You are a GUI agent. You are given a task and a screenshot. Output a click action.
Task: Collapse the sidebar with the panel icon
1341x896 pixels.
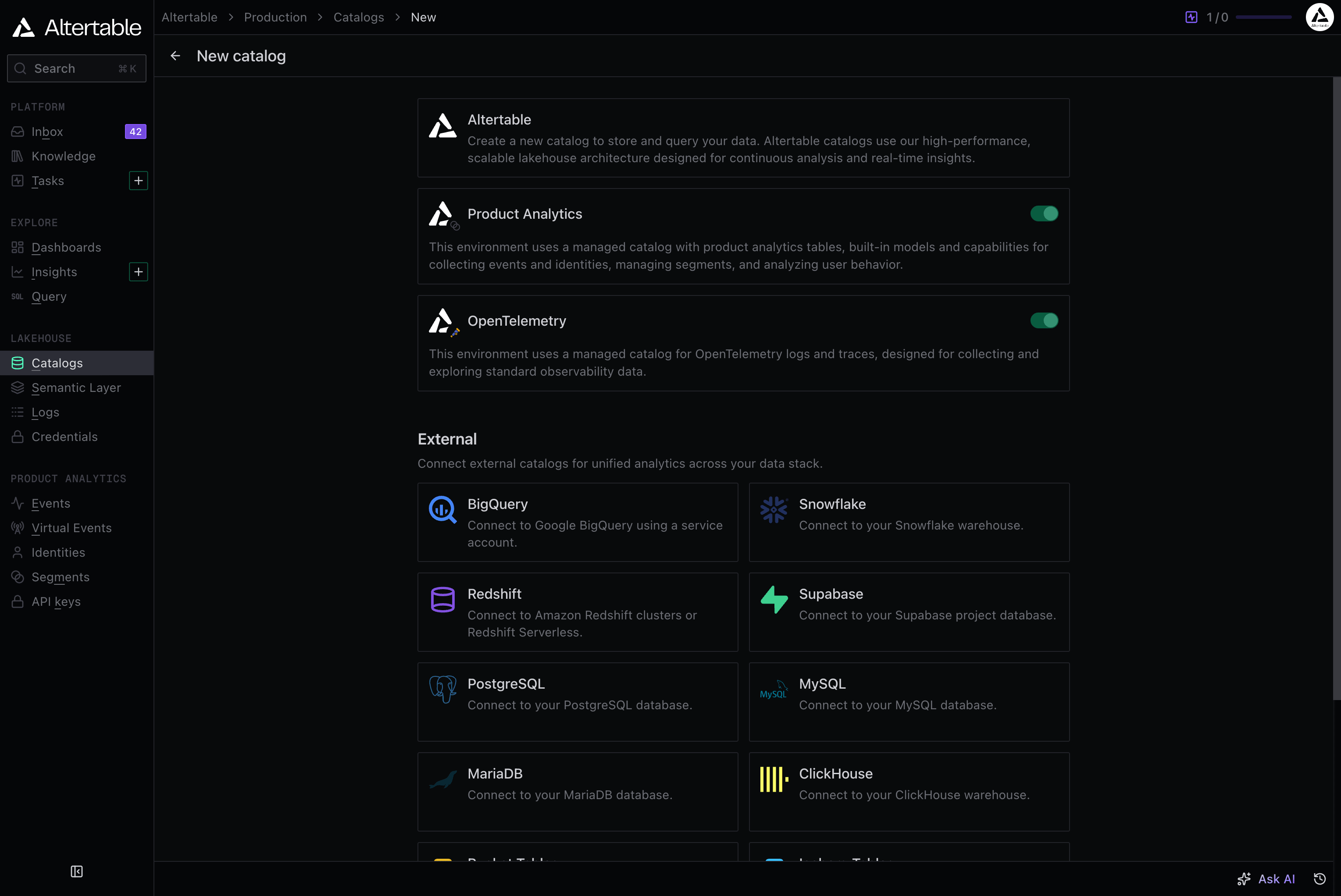tap(77, 871)
